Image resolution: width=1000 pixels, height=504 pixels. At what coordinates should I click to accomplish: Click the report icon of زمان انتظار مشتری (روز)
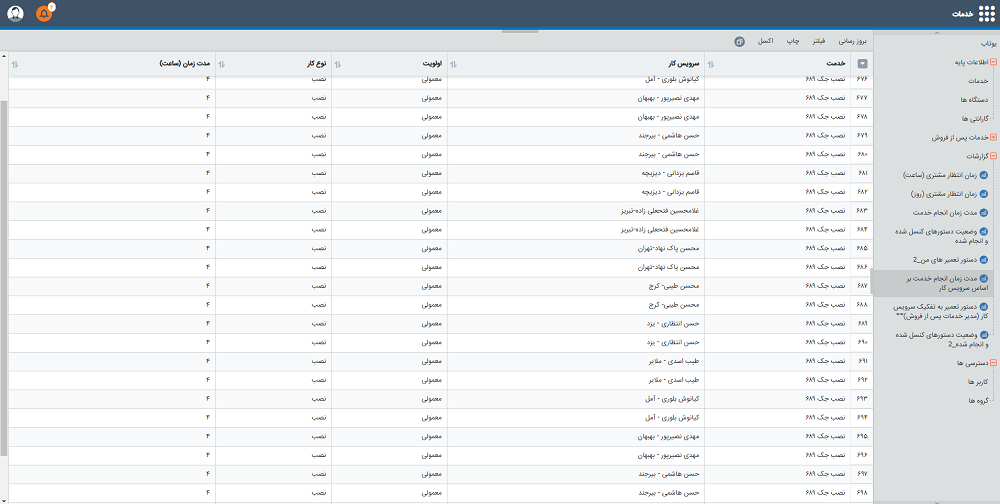983,194
